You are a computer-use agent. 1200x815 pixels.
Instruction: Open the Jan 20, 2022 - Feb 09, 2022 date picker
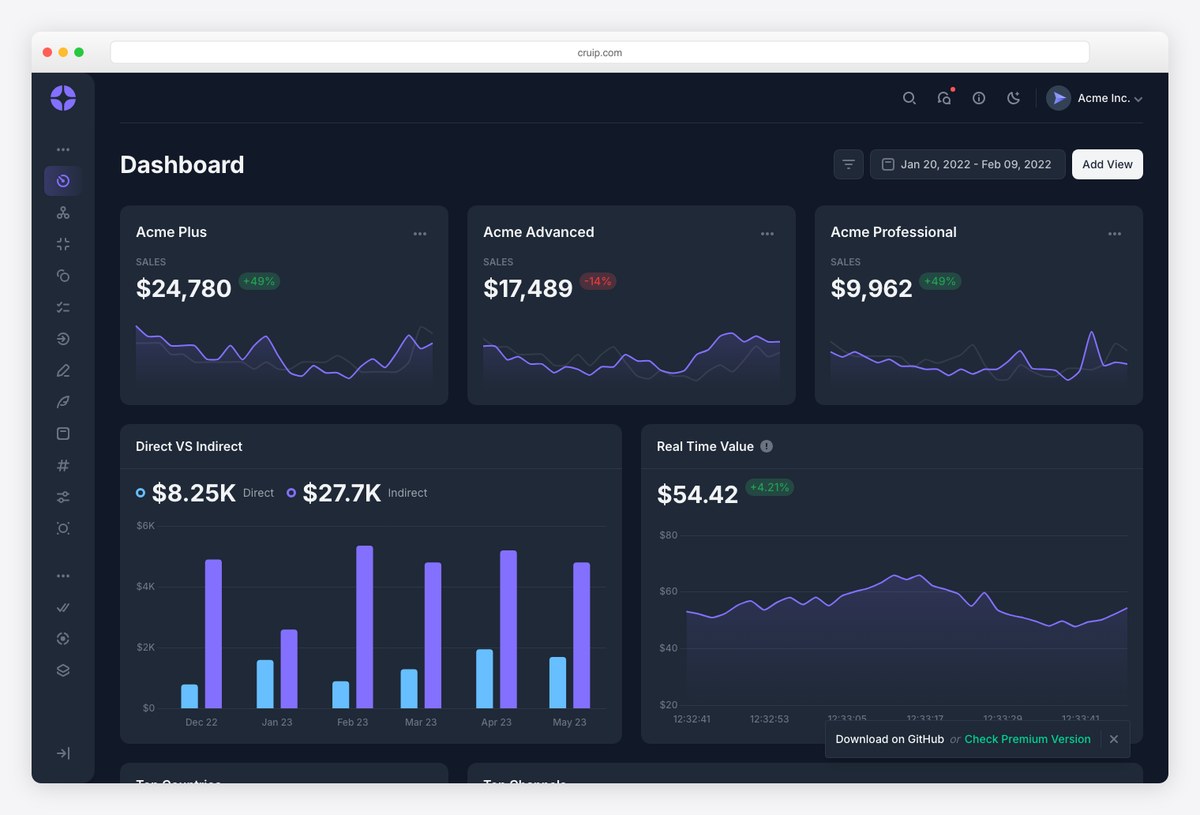tap(967, 164)
